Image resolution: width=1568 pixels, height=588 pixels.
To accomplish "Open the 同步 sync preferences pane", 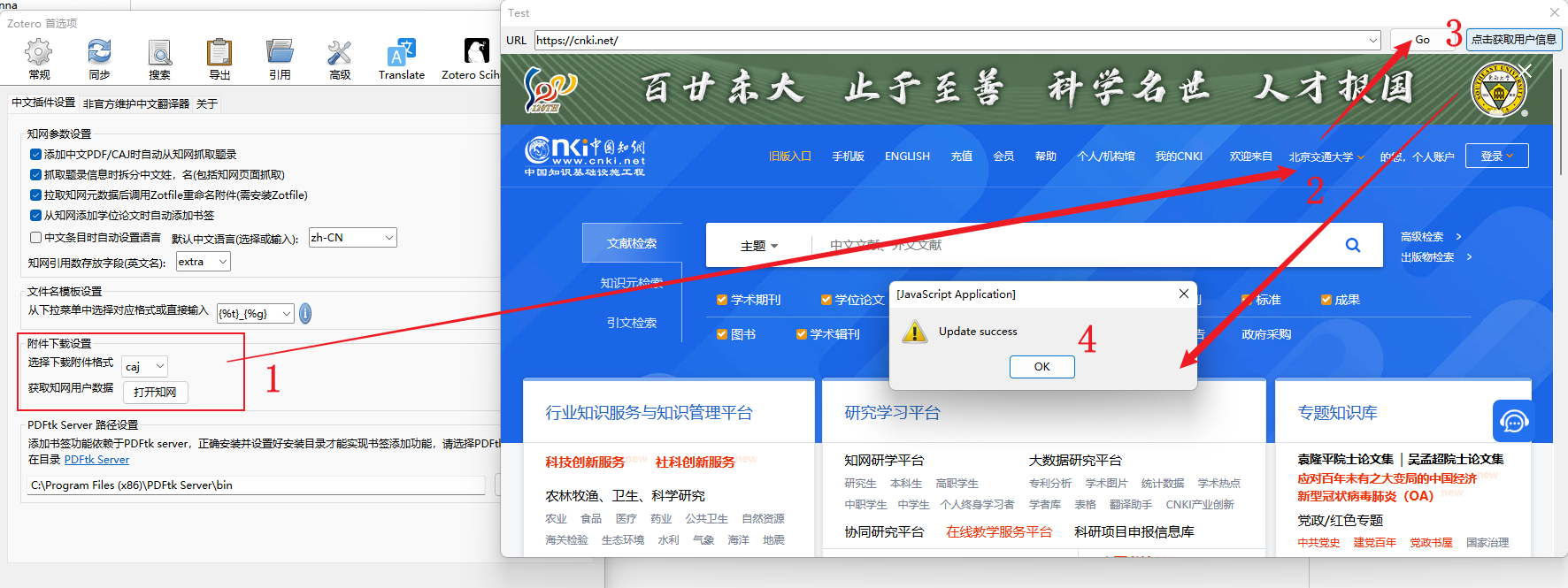I will coord(99,59).
